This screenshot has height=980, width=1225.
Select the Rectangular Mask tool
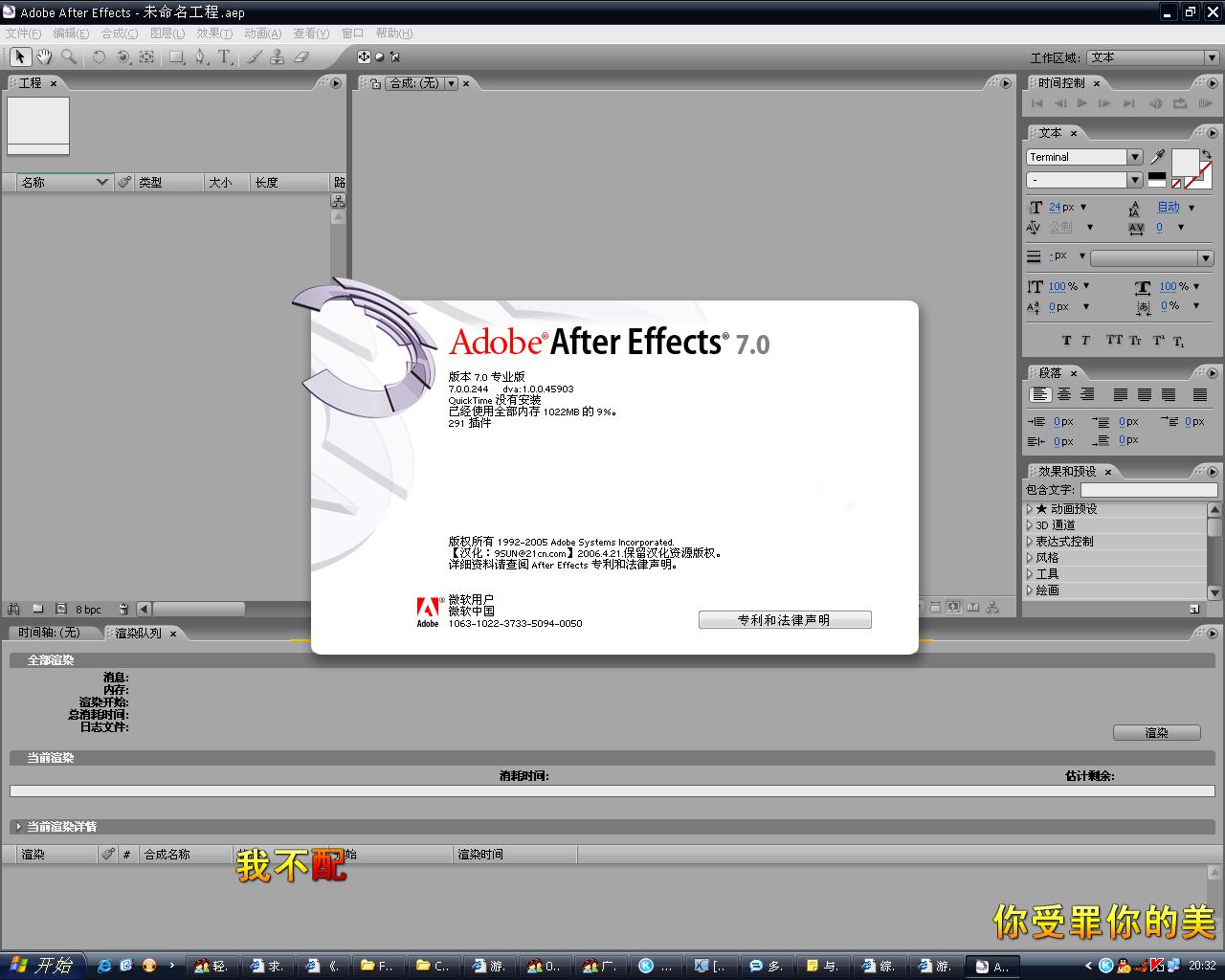[x=177, y=57]
